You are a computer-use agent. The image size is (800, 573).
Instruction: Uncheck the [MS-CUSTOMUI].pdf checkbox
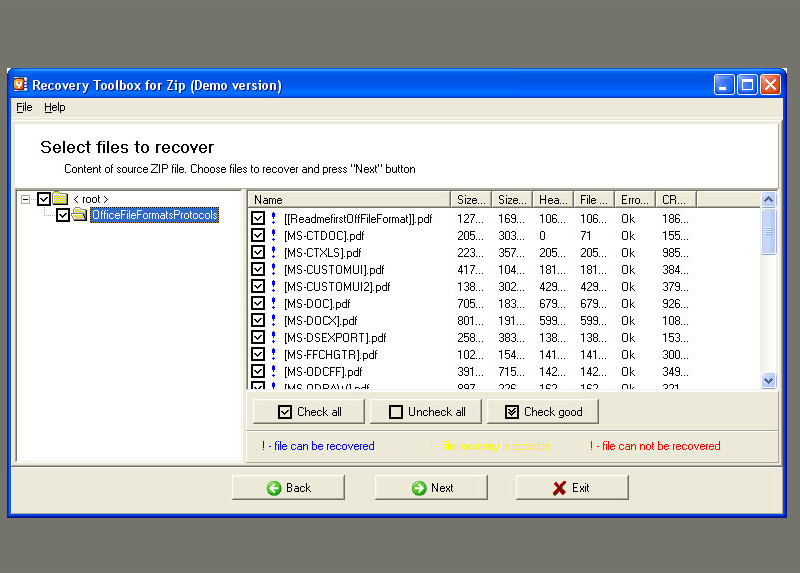(x=258, y=269)
